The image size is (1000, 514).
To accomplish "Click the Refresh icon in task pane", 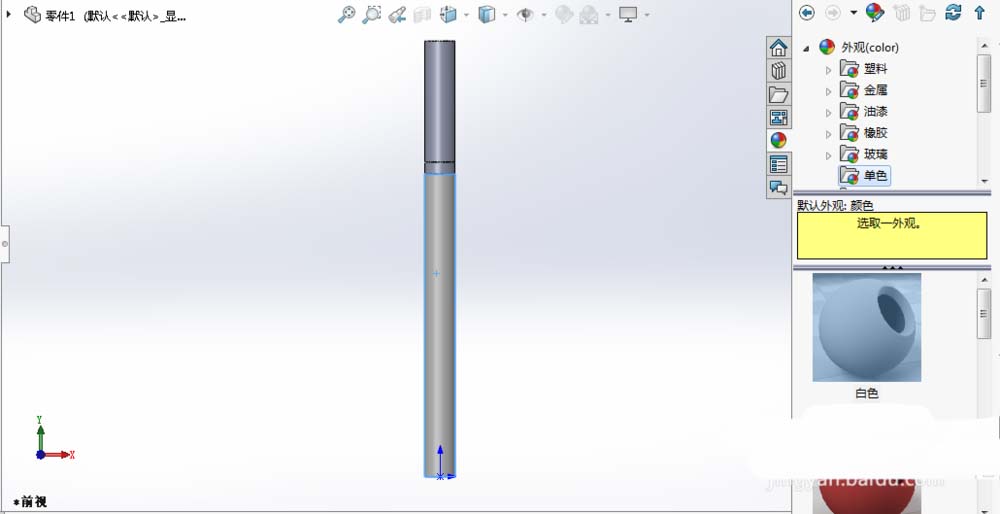I will (x=953, y=12).
